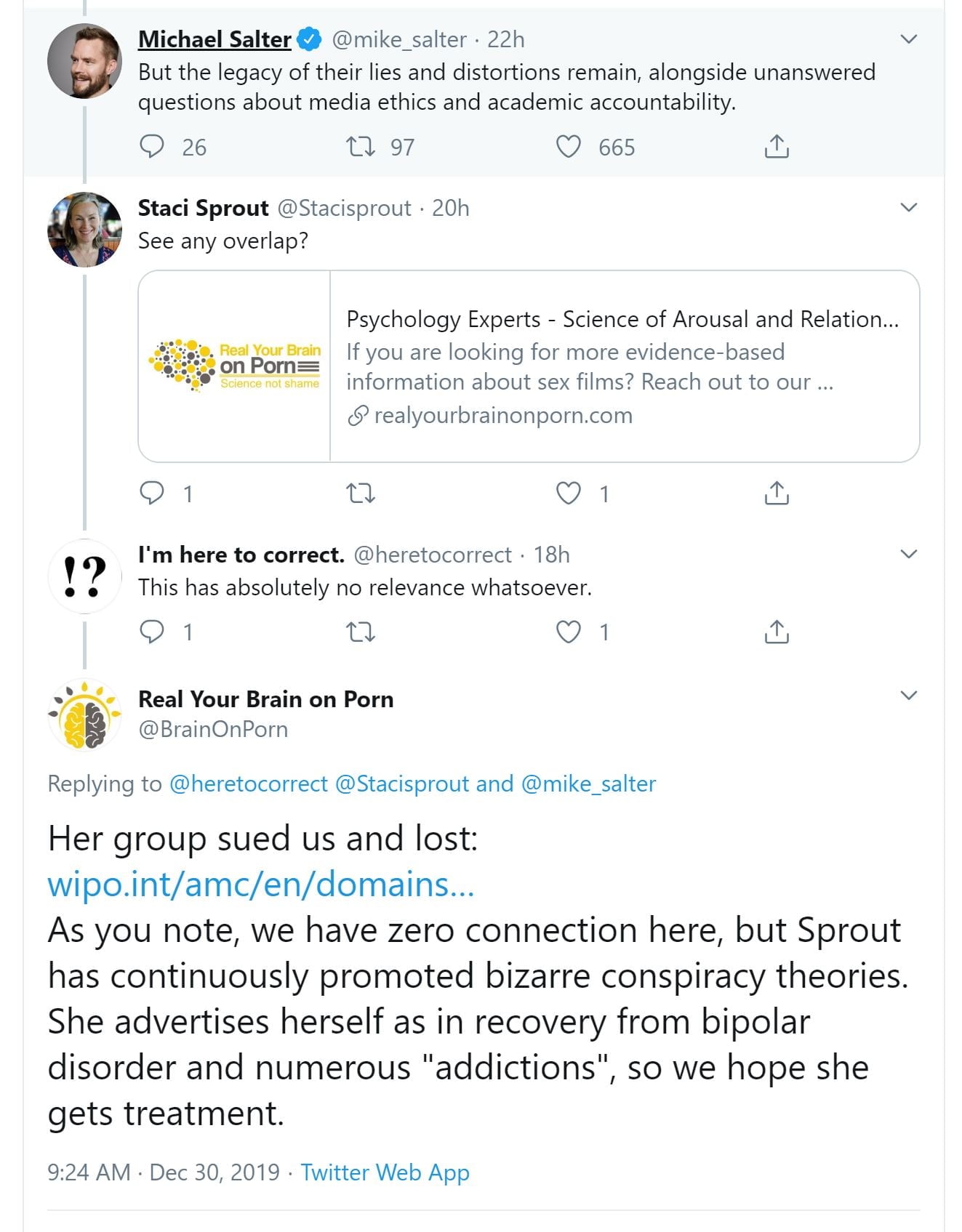Open more options on Michael Salter's tweet
The width and height of the screenshot is (962, 1232).
click(x=908, y=39)
